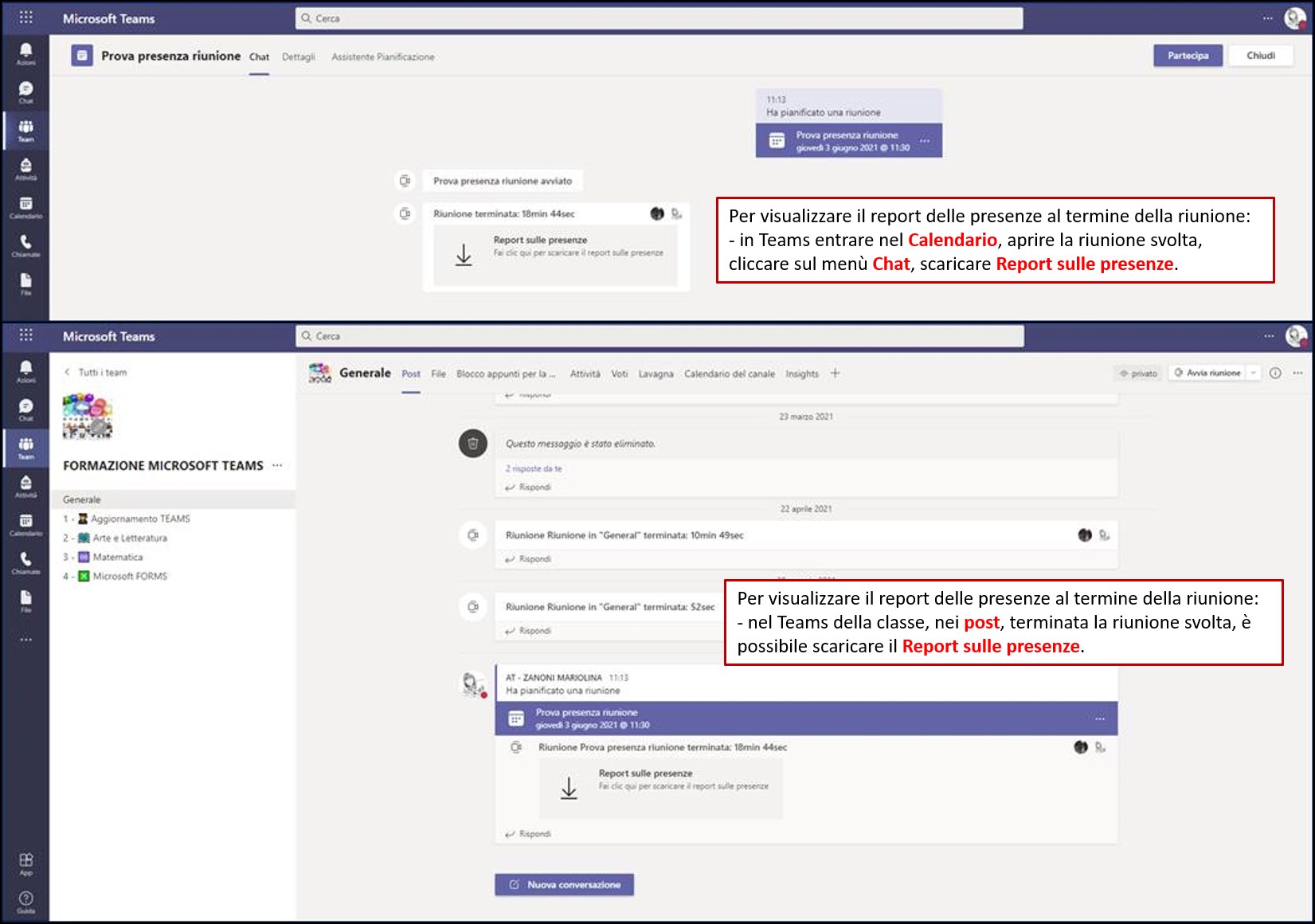
Task: Click the Partecipa button
Action: (x=1188, y=55)
